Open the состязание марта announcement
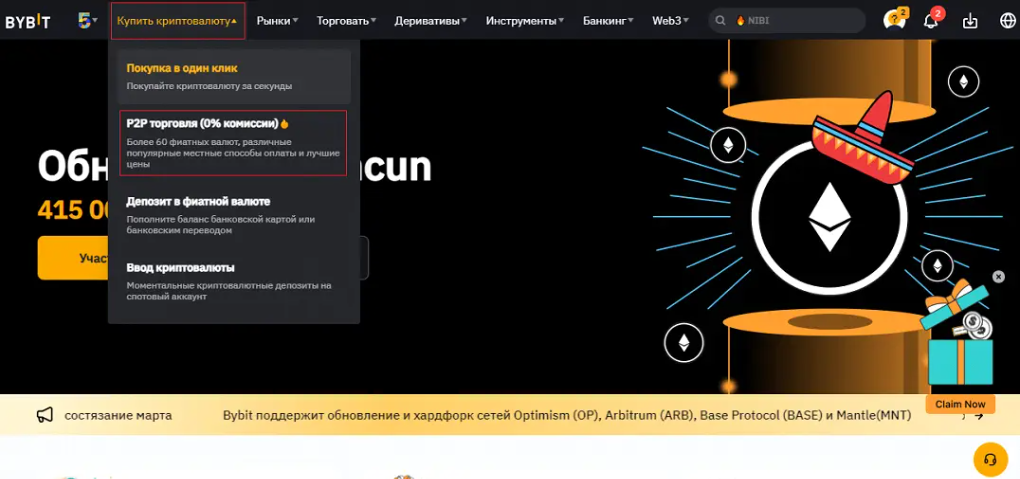The height and width of the screenshot is (479, 1020). click(118, 415)
